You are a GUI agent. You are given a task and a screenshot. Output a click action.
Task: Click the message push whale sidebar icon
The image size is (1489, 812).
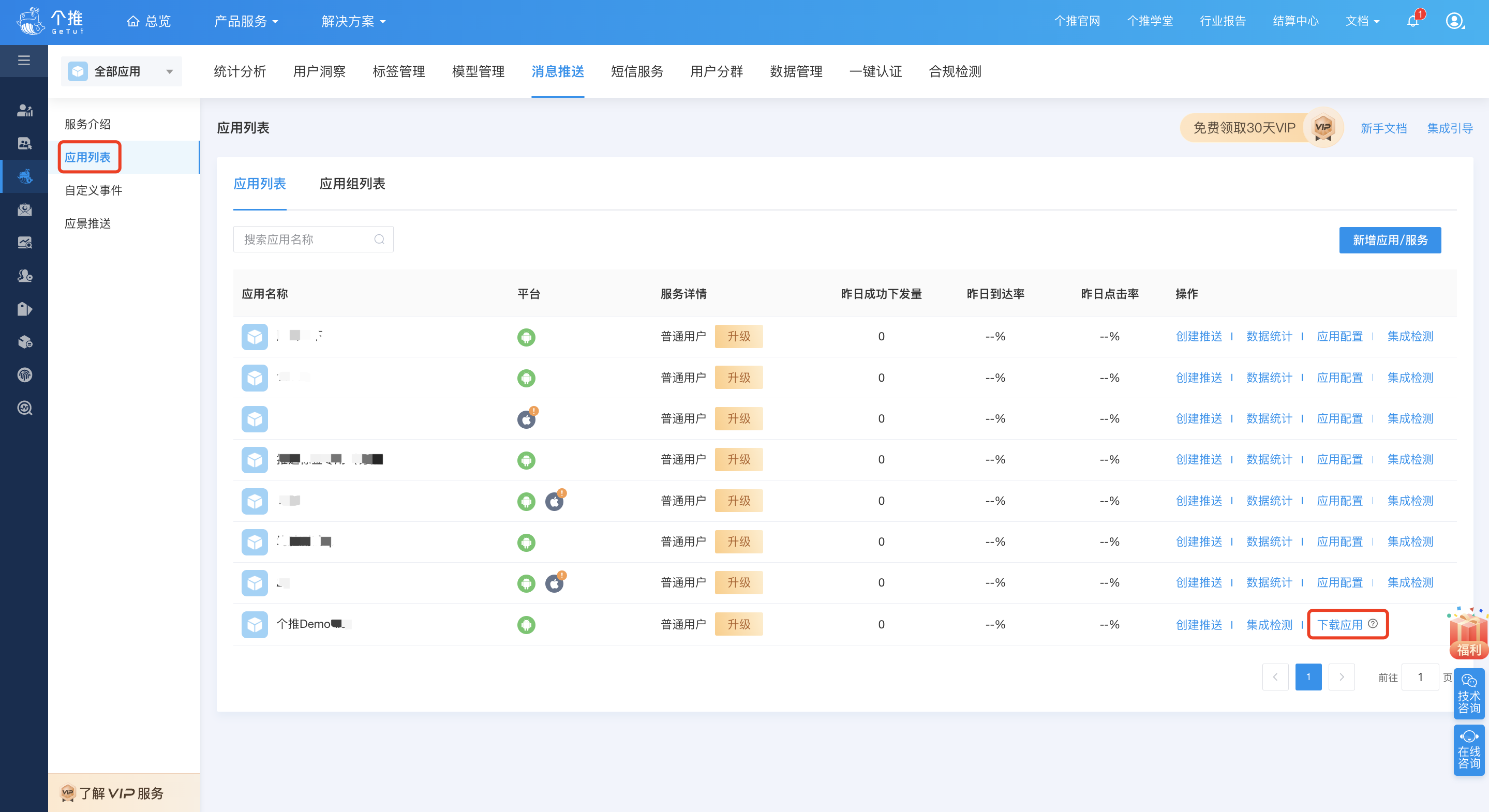click(x=24, y=176)
